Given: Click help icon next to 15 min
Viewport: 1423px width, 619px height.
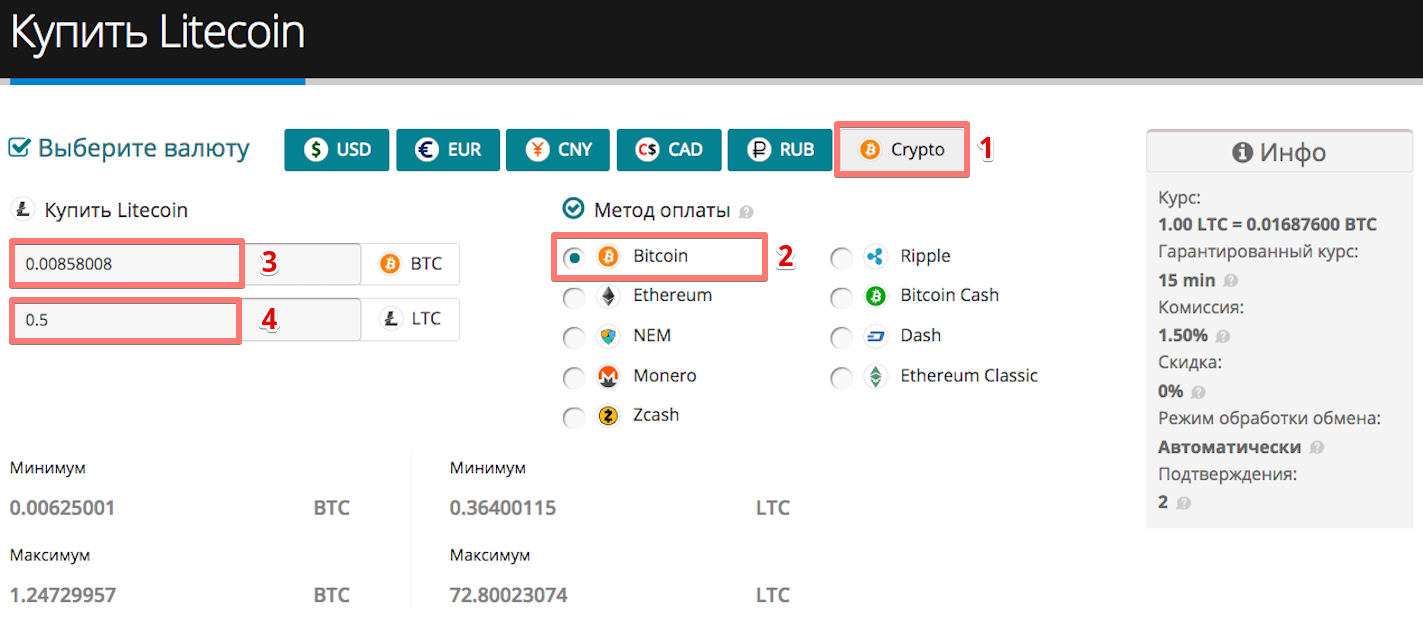Looking at the screenshot, I should [1231, 281].
